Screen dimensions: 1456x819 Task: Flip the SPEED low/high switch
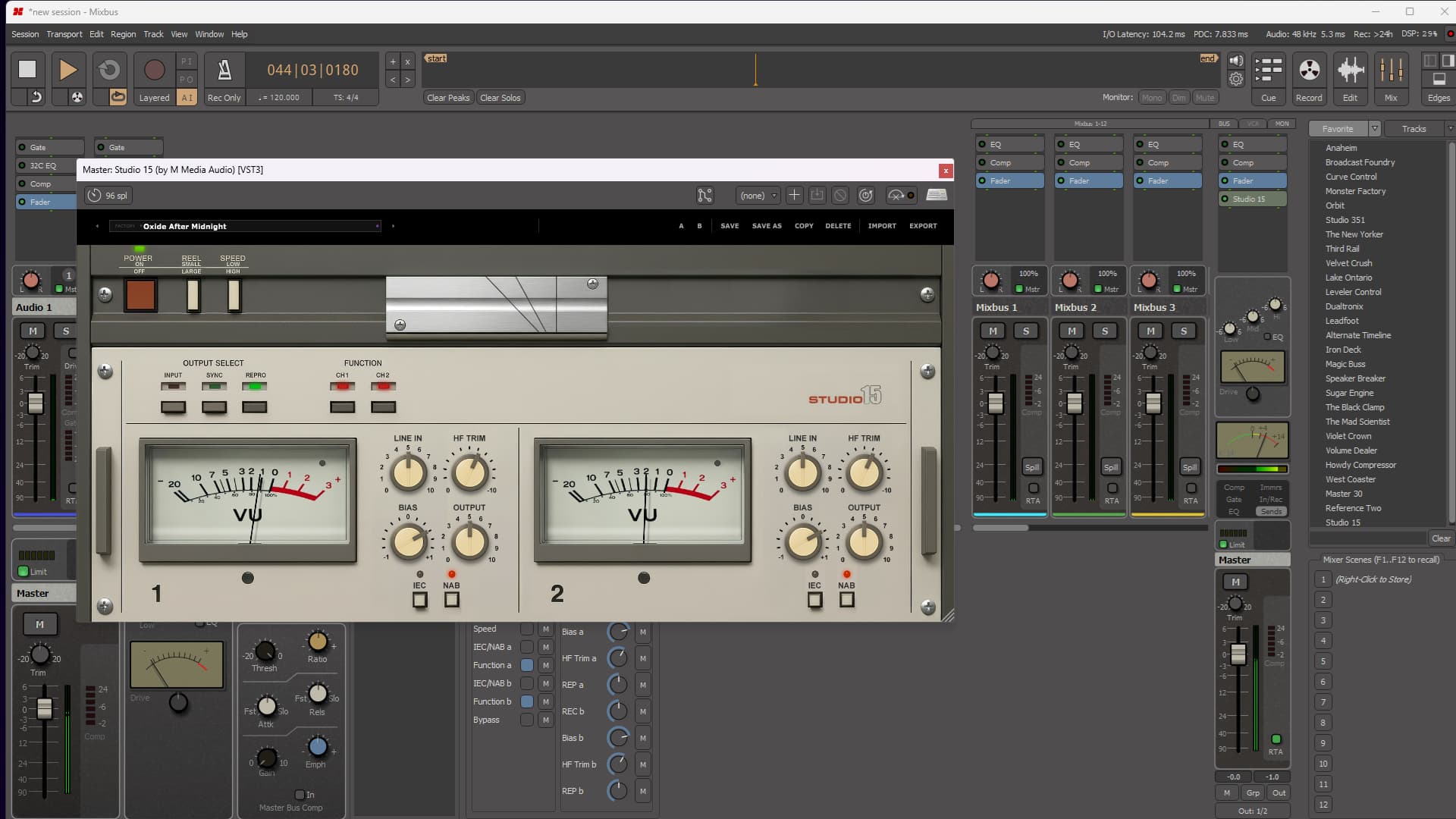pos(234,295)
